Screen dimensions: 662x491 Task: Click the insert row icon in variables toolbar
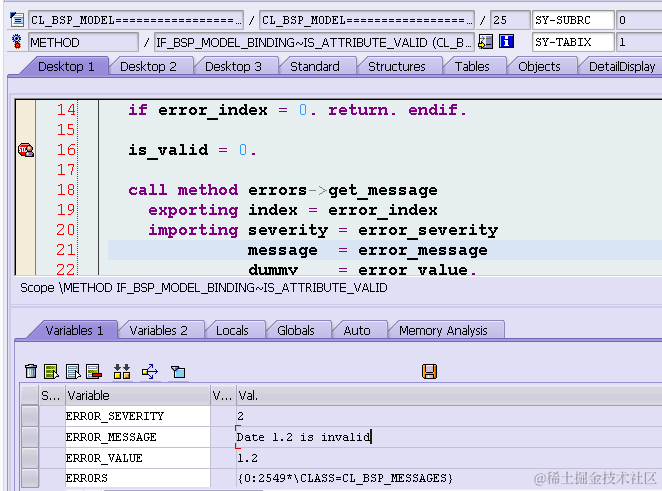(x=52, y=371)
